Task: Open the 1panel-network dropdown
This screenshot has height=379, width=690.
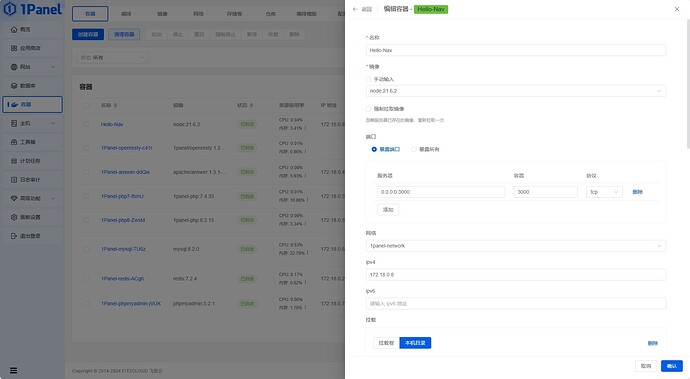Action: tap(516, 246)
